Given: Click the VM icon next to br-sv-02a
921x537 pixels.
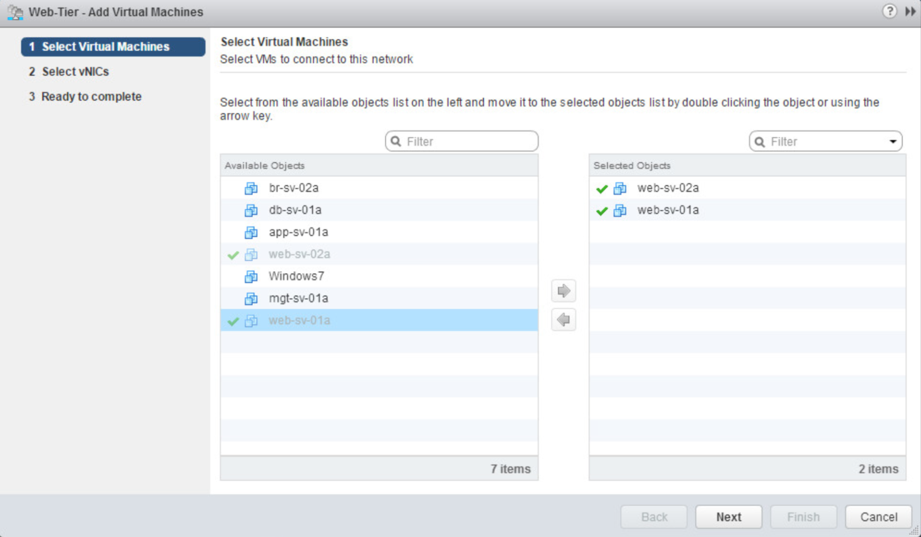Looking at the screenshot, I should click(251, 188).
